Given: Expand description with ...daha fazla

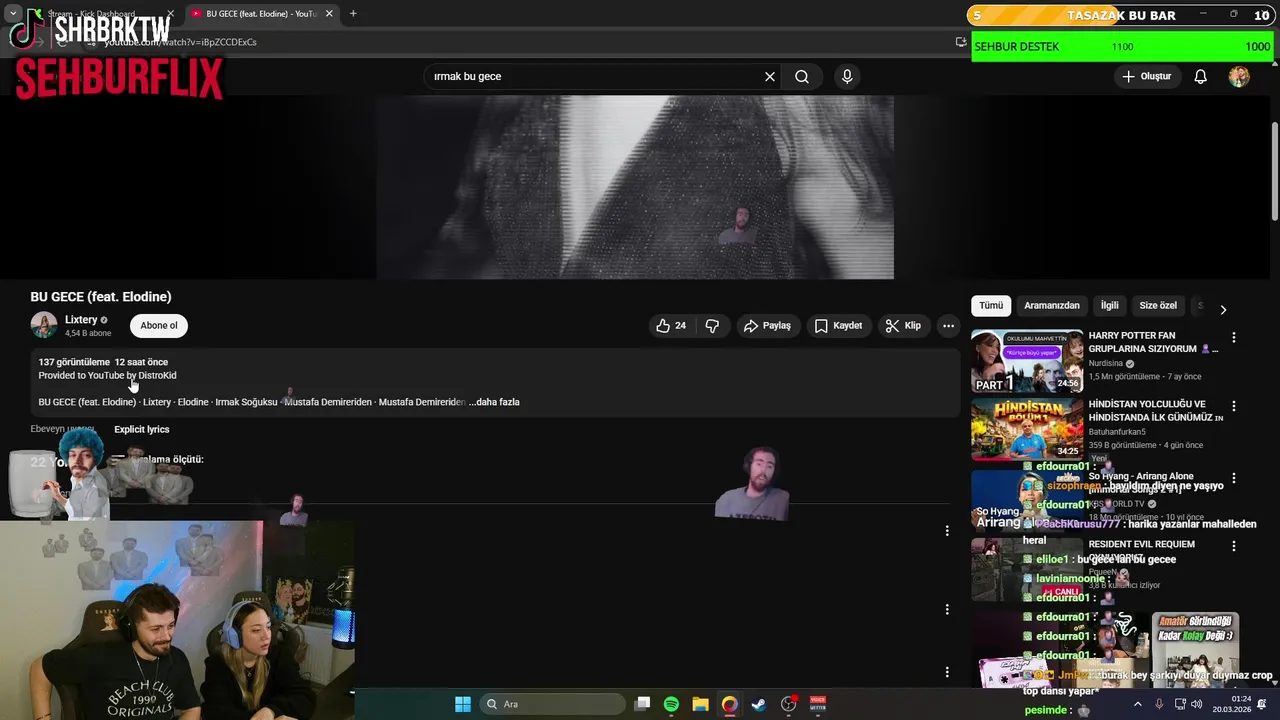Looking at the screenshot, I should tap(494, 402).
